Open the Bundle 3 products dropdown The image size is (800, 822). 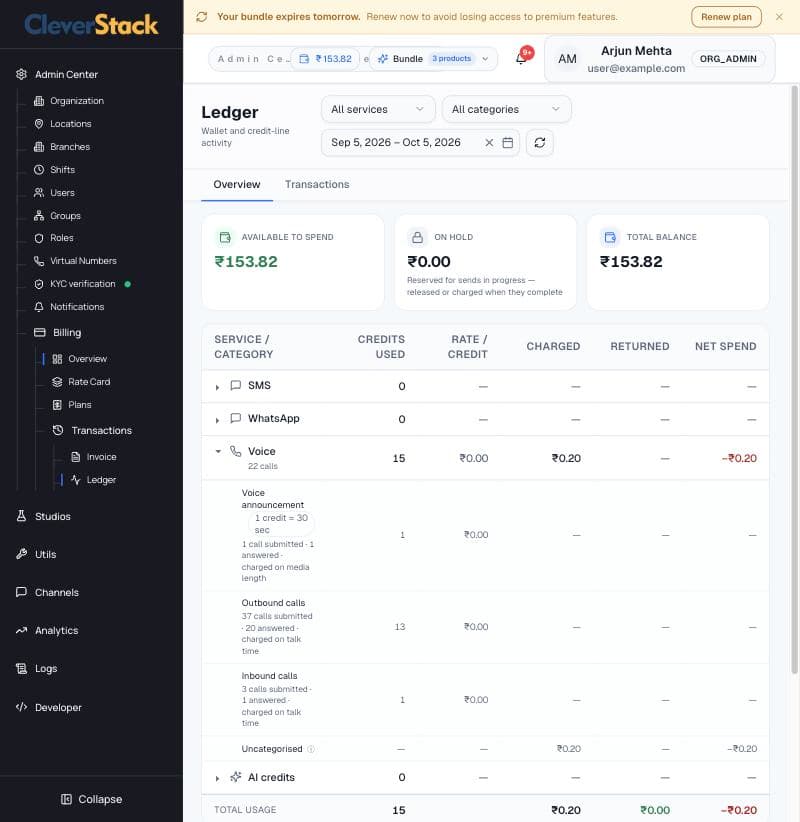tap(433, 59)
